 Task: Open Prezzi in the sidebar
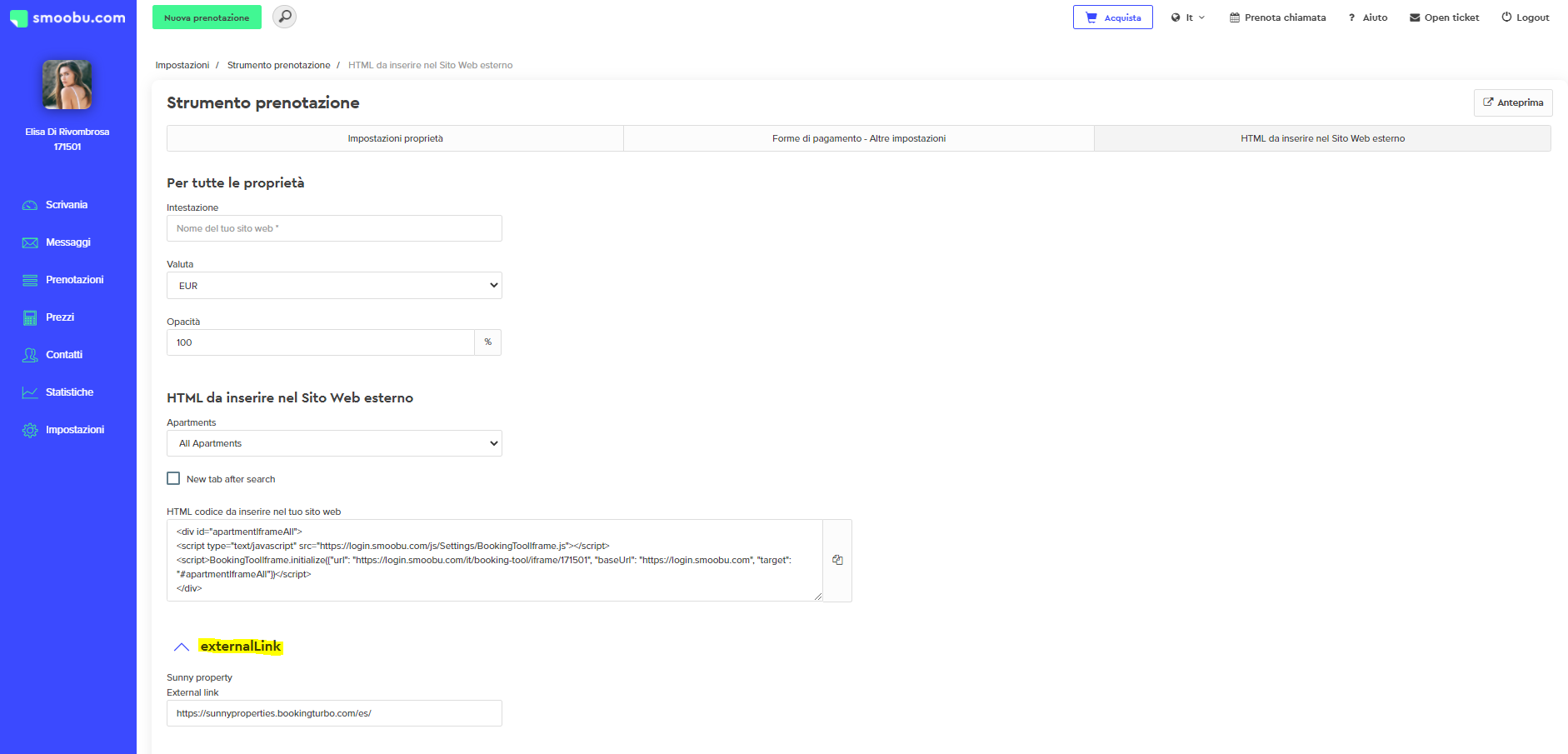[x=60, y=317]
